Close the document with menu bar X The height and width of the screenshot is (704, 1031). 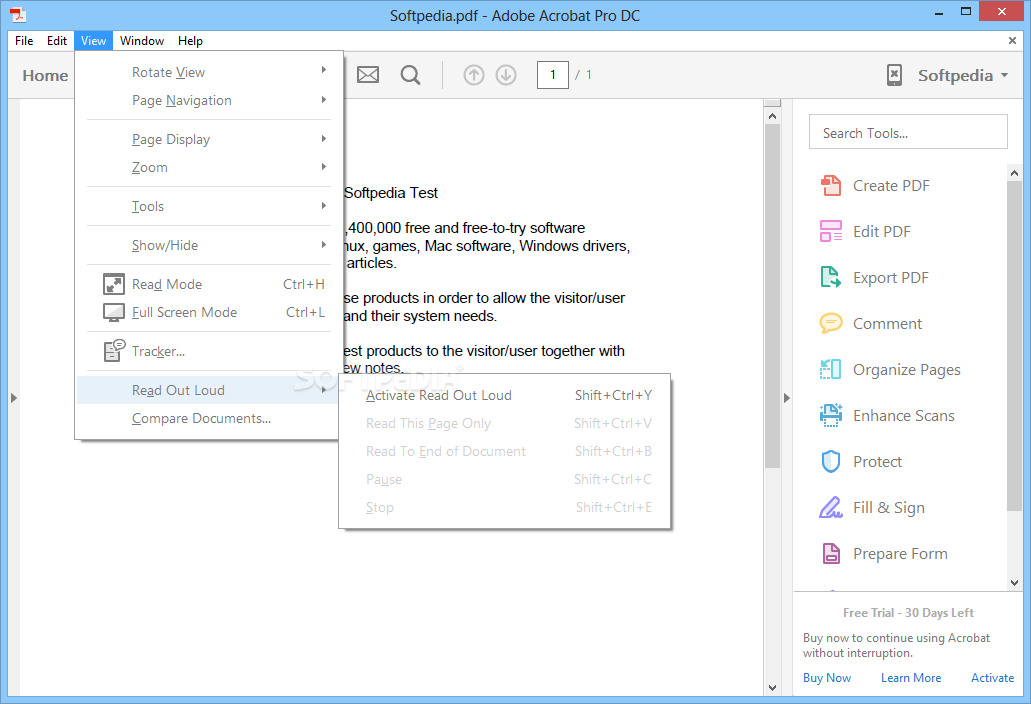pos(1012,41)
